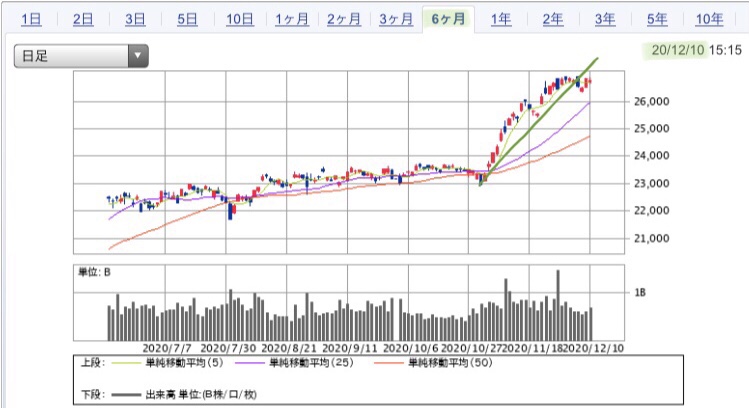Choose the 5年 range tab
Image resolution: width=749 pixels, height=408 pixels.
pyautogui.click(x=657, y=19)
